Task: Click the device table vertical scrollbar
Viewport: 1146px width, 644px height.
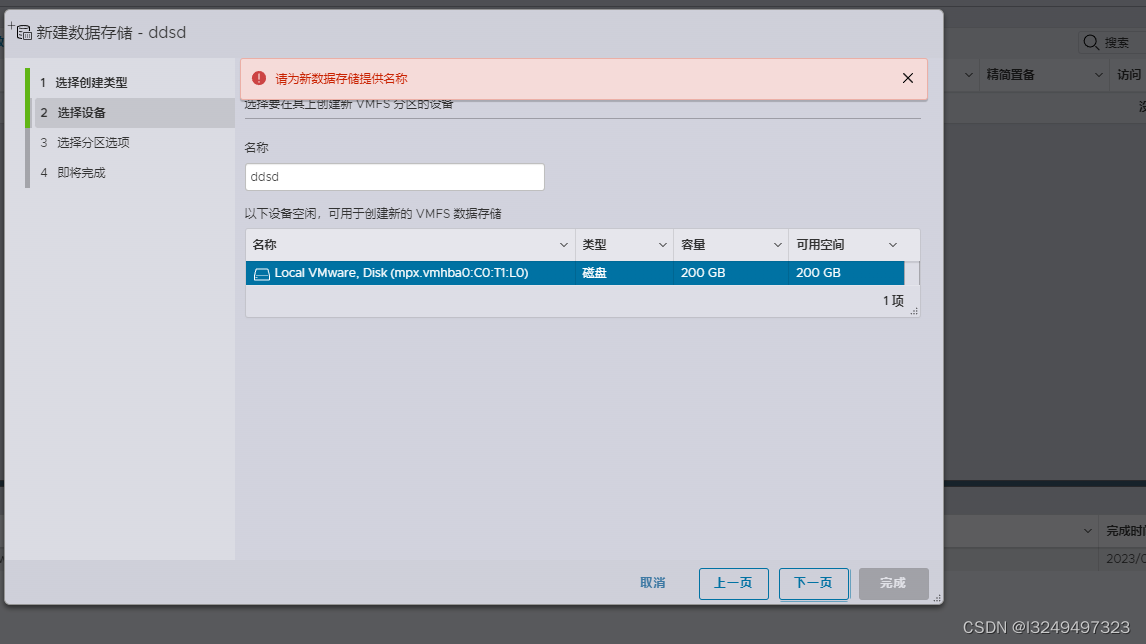Action: [912, 273]
